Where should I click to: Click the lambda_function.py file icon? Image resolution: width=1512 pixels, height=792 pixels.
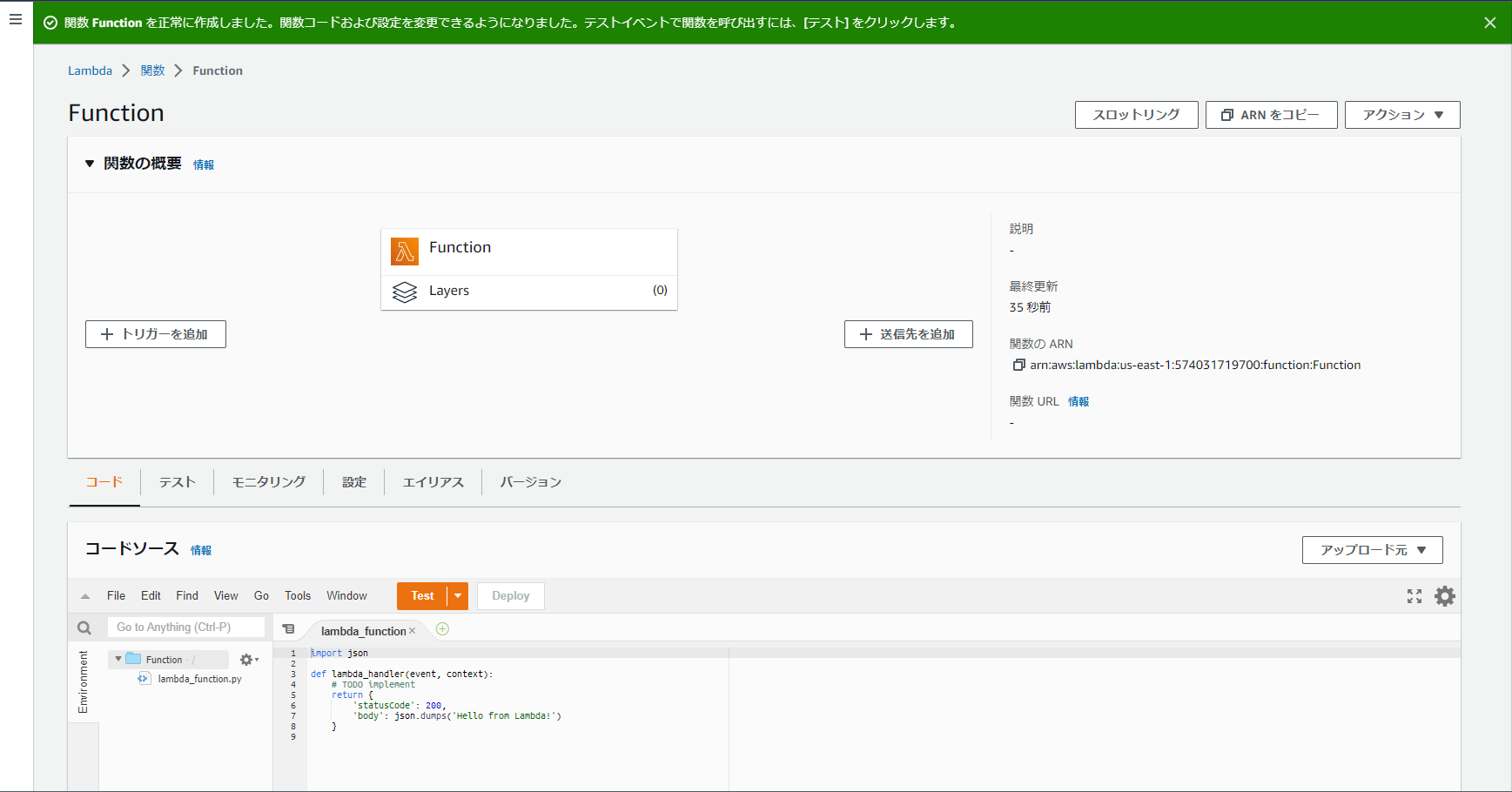click(x=144, y=679)
